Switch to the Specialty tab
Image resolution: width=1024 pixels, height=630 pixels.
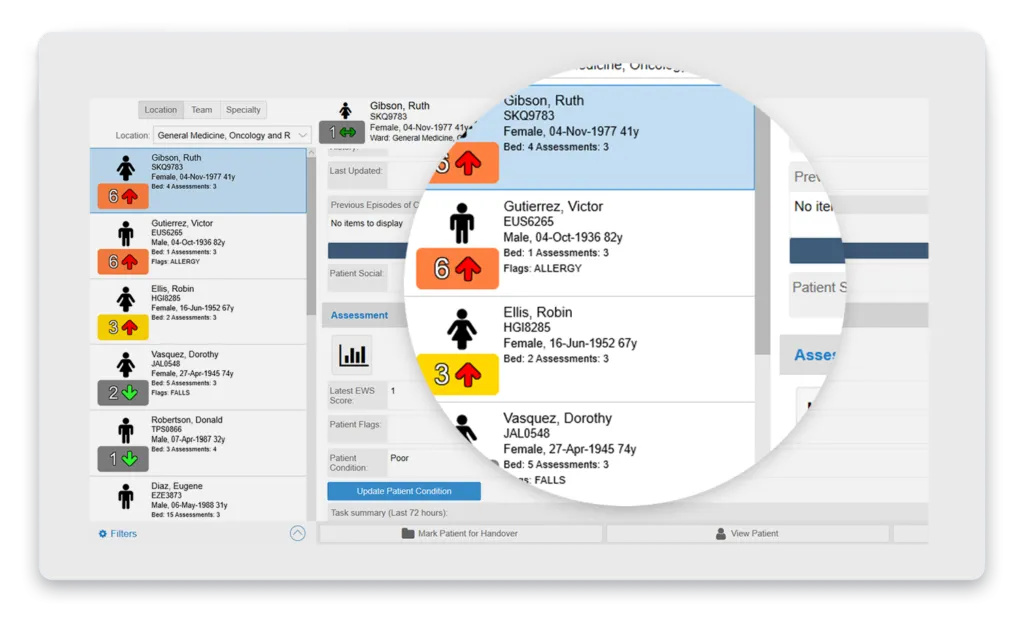(243, 110)
